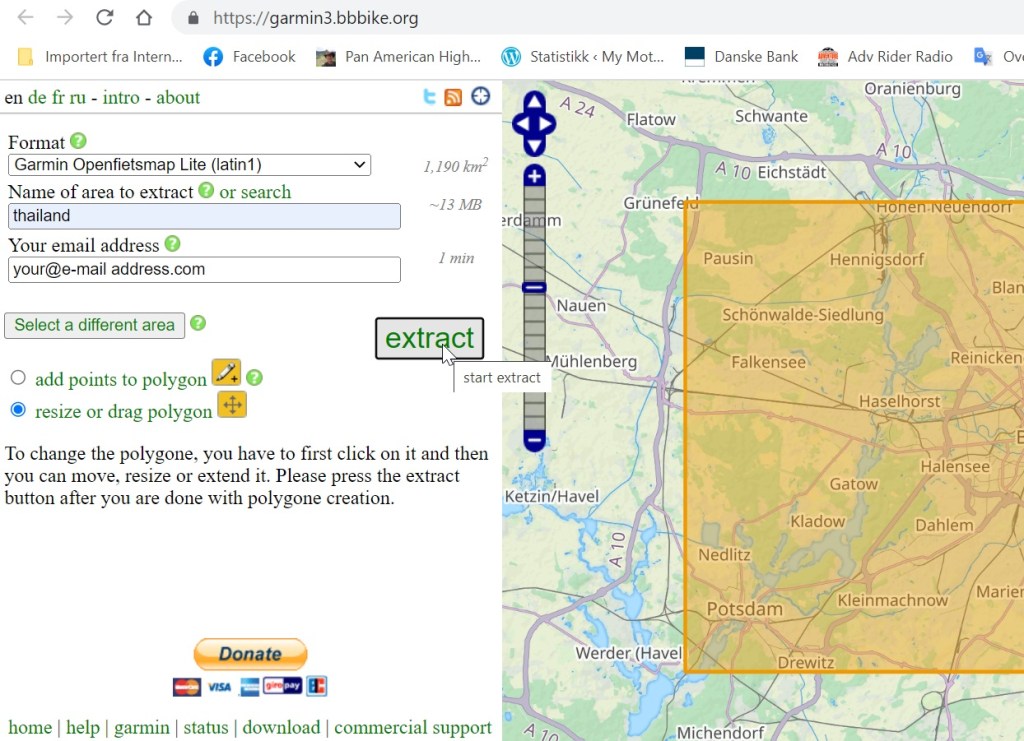The width and height of the screenshot is (1024, 741).
Task: Reload the page in browser toolbar
Action: tap(104, 18)
